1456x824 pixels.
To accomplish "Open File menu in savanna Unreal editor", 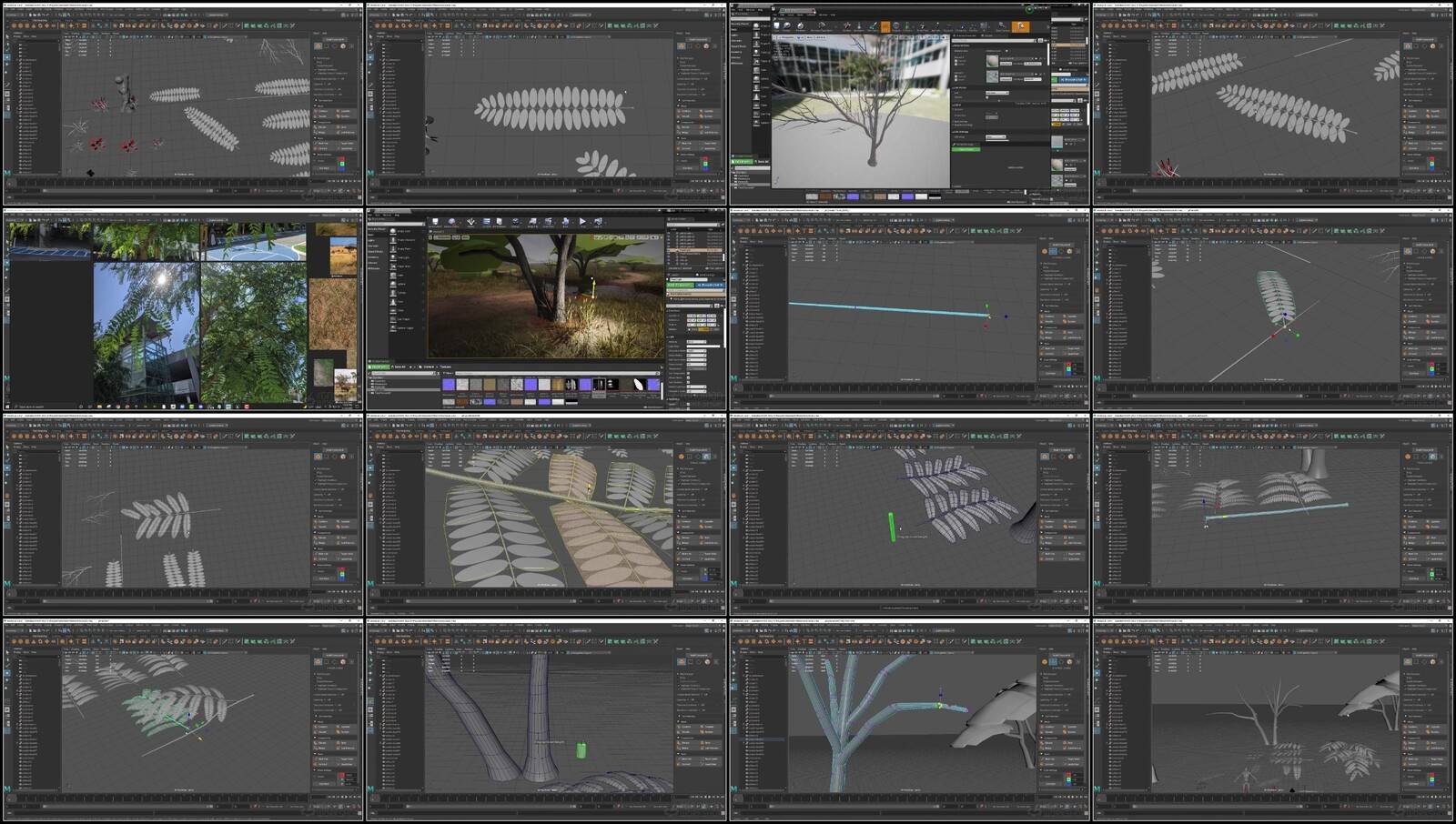I will (x=371, y=216).
